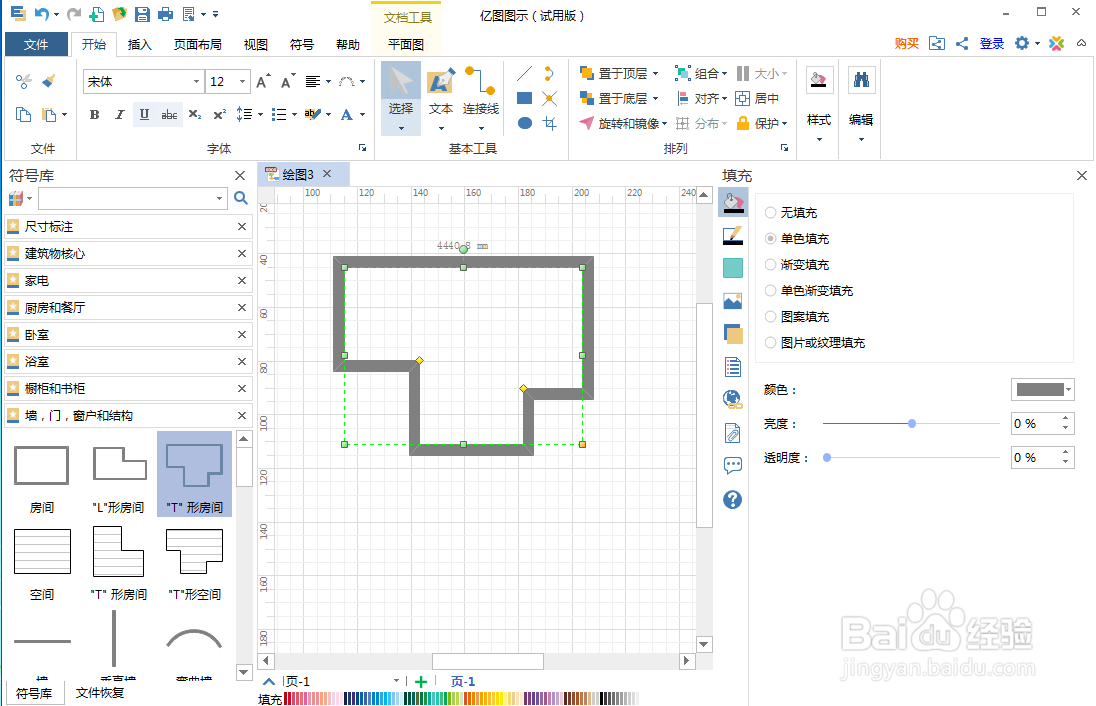Apply strikethrough text formatting
The height and width of the screenshot is (706, 1096).
(x=169, y=115)
